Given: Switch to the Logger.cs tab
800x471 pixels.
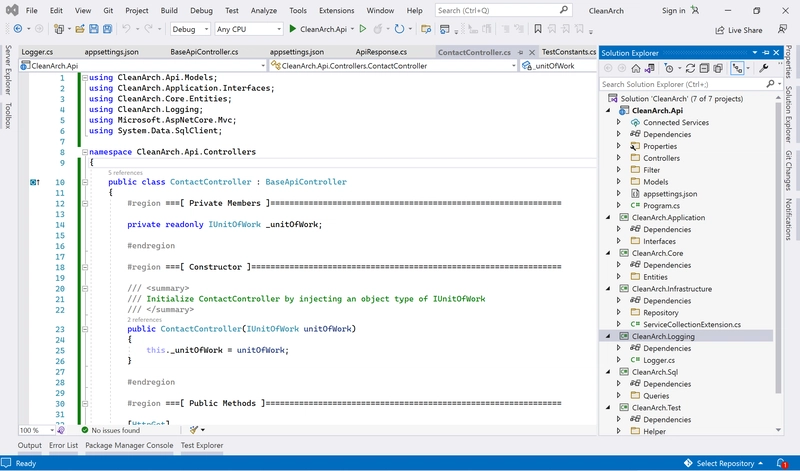Looking at the screenshot, I should coord(35,51).
